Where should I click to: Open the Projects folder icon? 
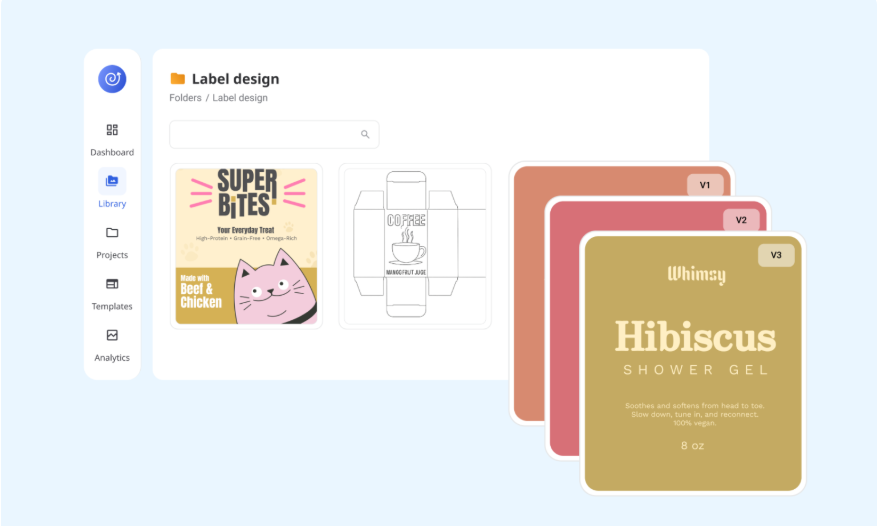(x=112, y=232)
